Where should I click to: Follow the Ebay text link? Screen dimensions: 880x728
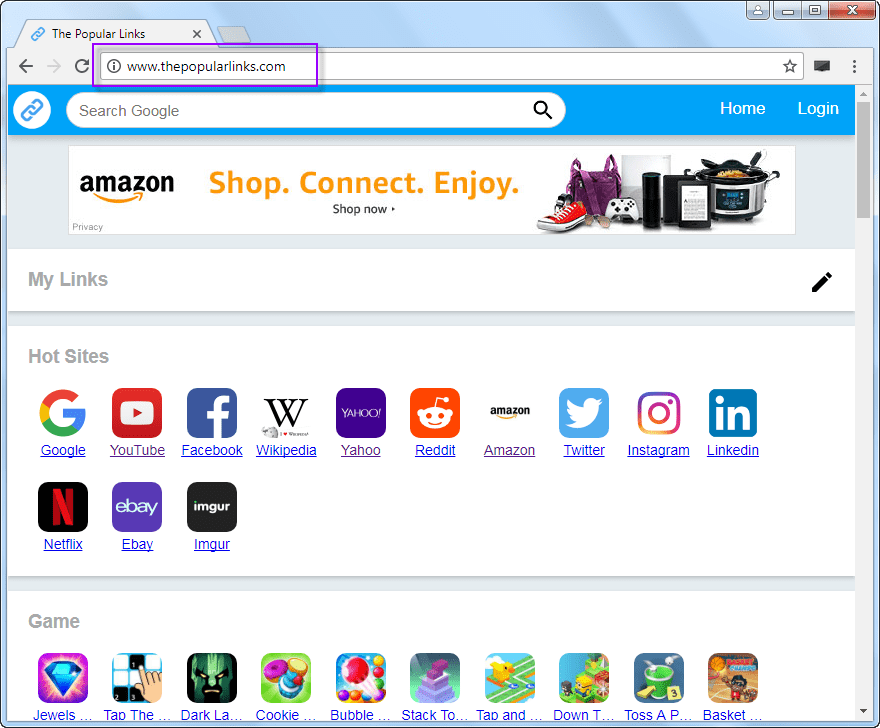[138, 544]
